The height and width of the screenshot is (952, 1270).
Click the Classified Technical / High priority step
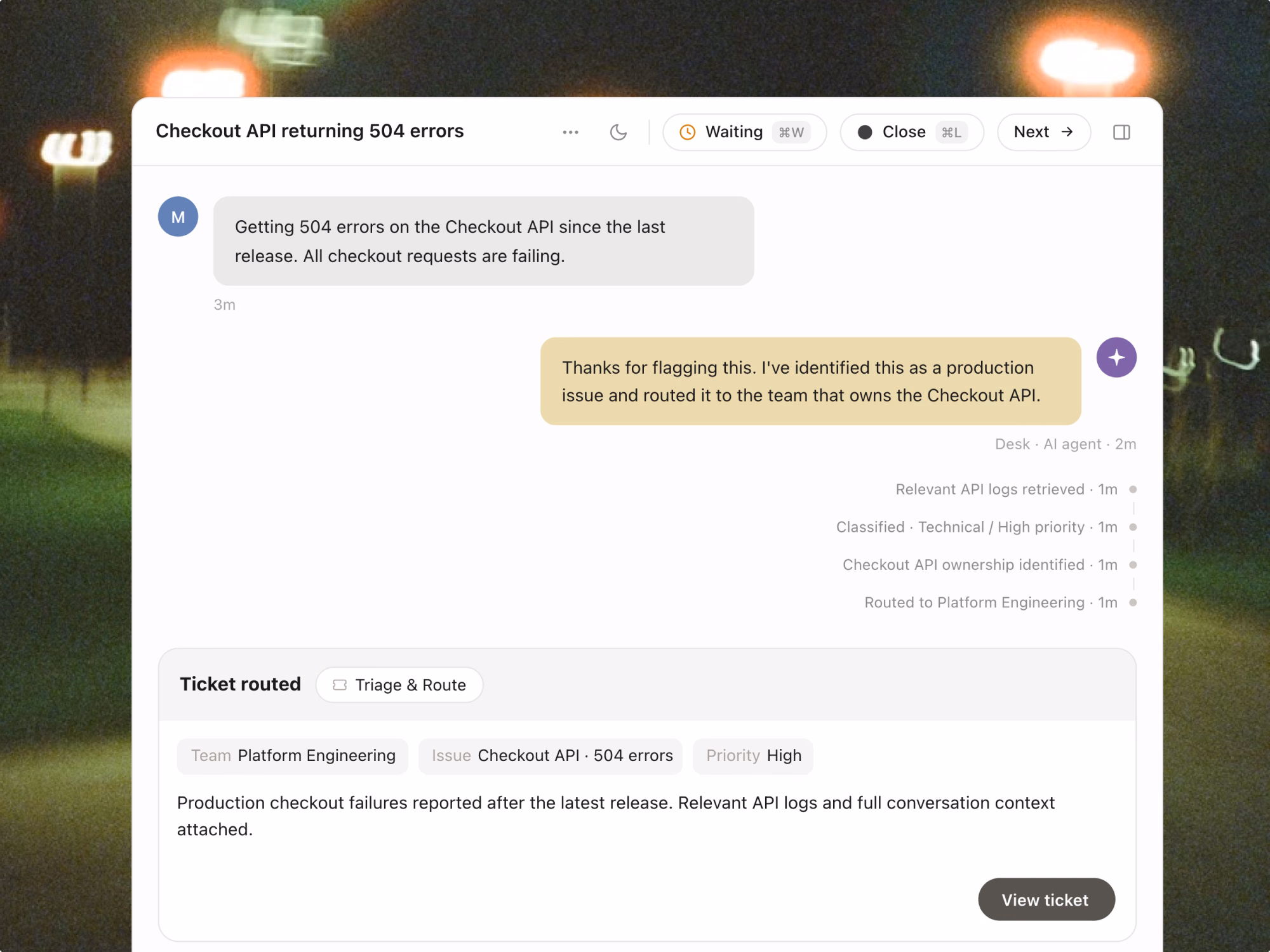tap(977, 527)
